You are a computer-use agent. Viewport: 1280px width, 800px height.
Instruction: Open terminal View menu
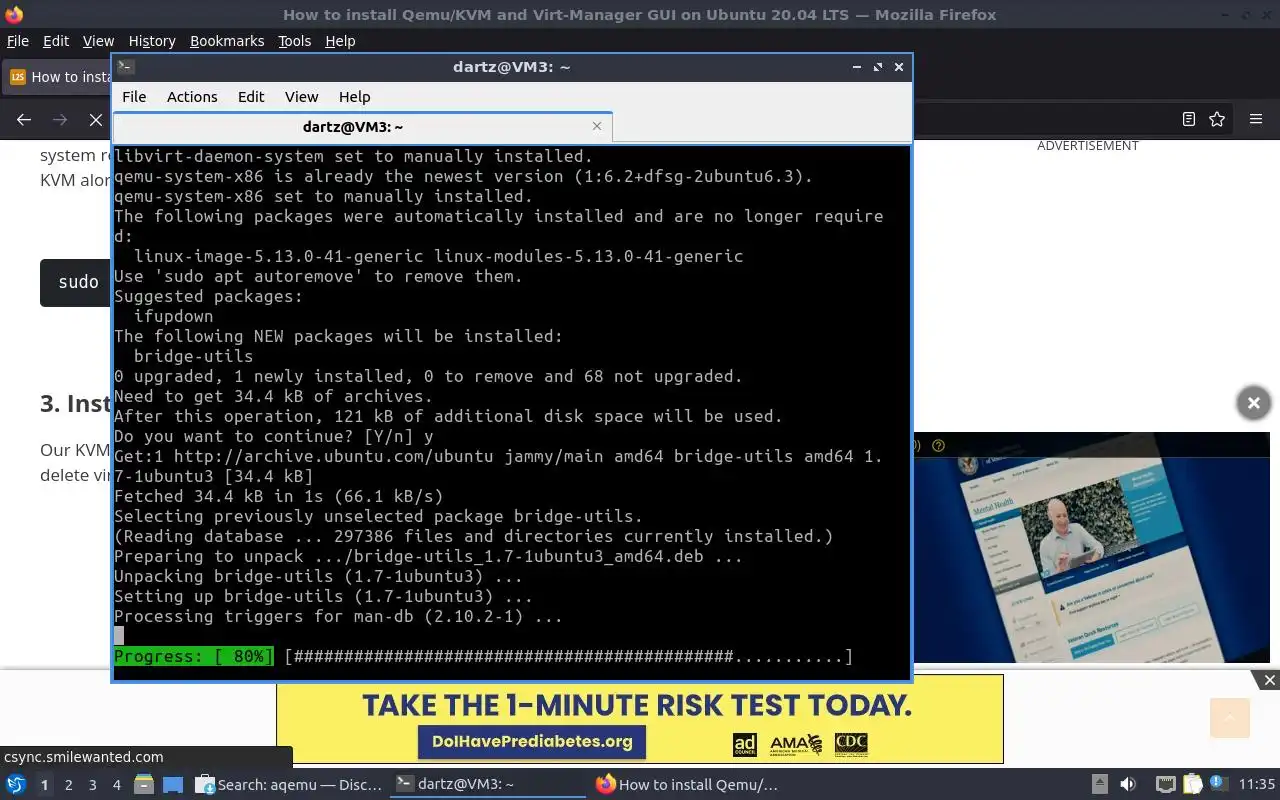301,97
